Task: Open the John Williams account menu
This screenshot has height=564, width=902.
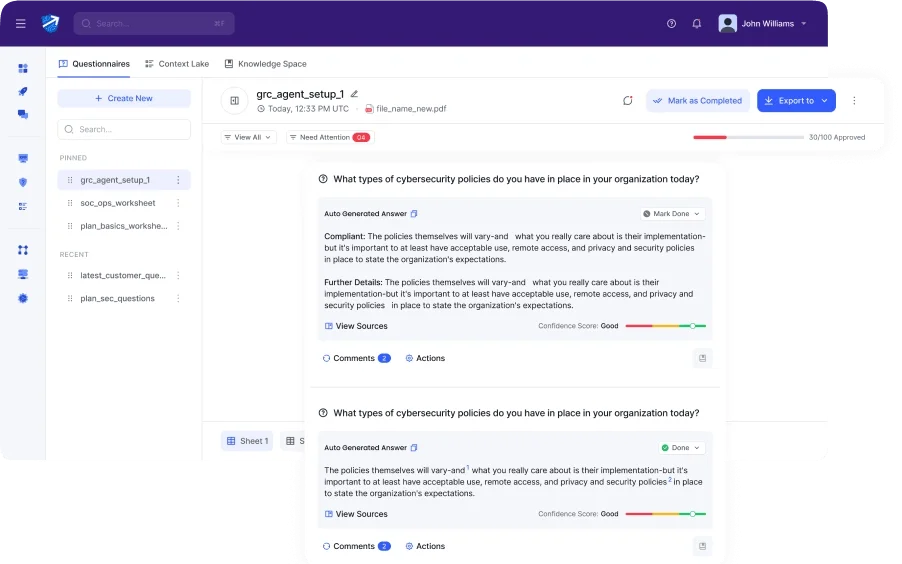Action: [763, 24]
